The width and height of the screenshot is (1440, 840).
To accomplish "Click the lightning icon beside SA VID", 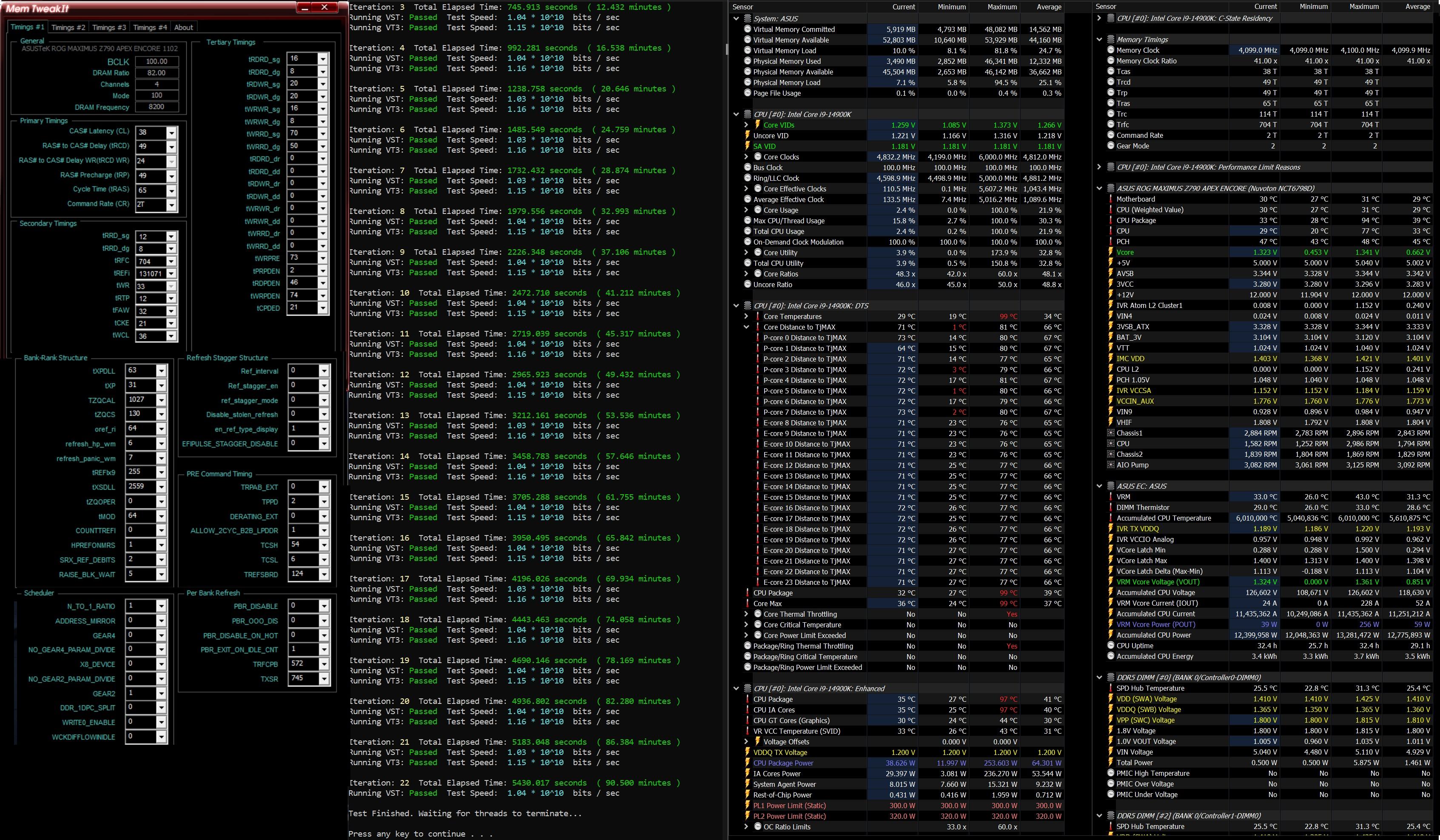I will coord(747,146).
